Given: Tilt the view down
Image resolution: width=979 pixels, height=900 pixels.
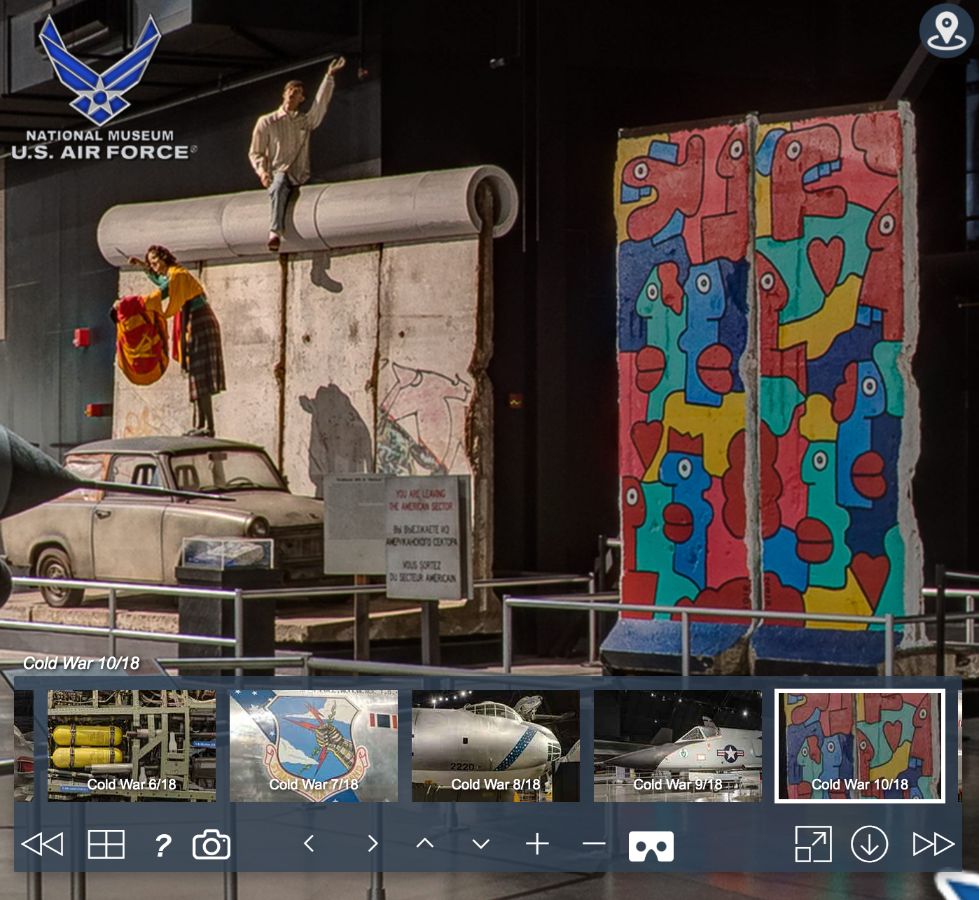Looking at the screenshot, I should tap(481, 844).
